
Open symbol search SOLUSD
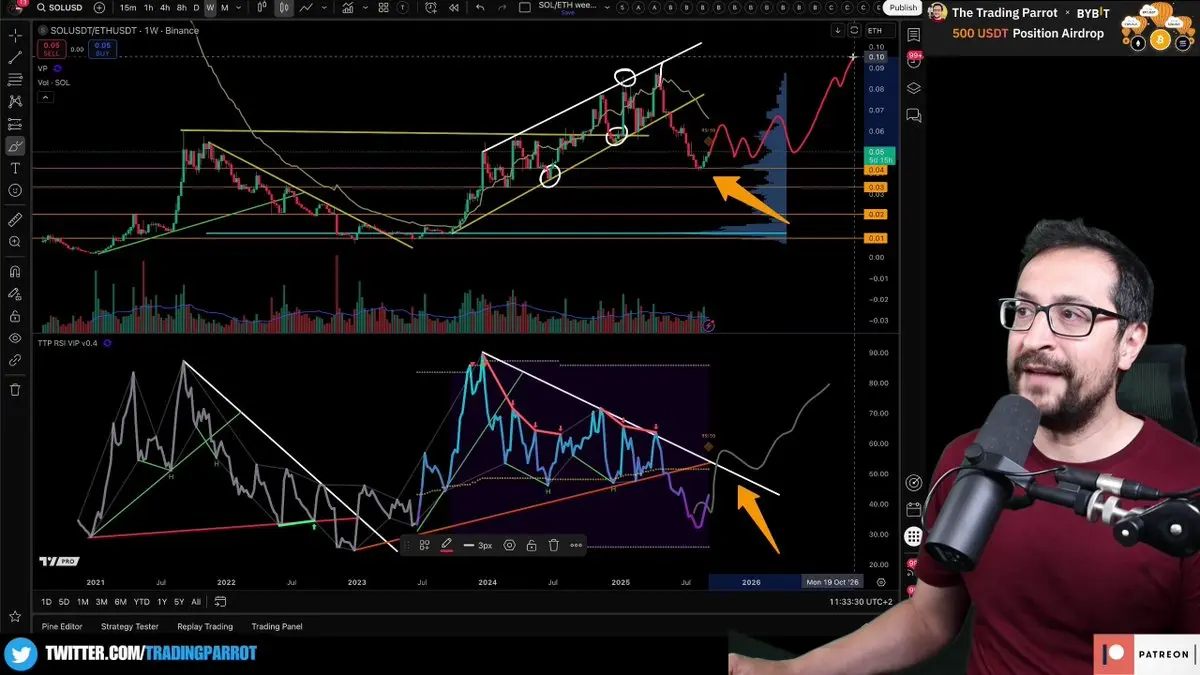(60, 8)
